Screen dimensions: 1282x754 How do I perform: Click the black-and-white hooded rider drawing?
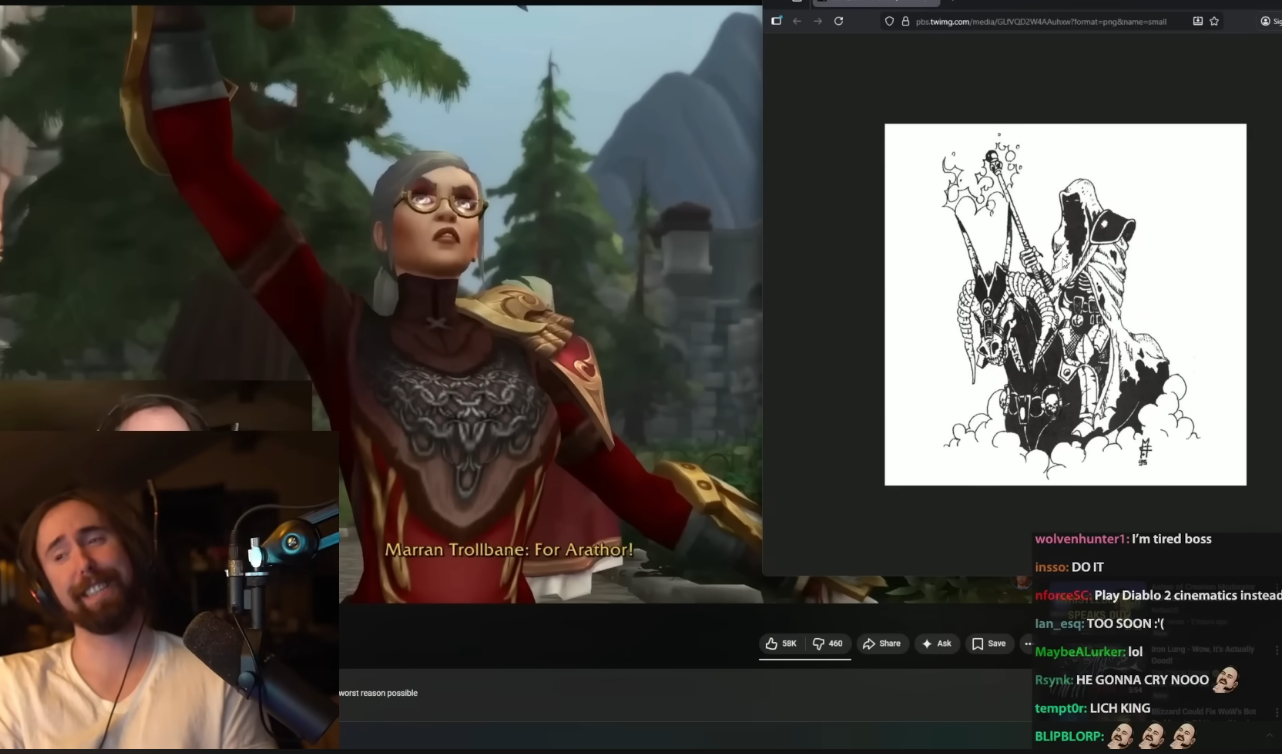click(1065, 304)
